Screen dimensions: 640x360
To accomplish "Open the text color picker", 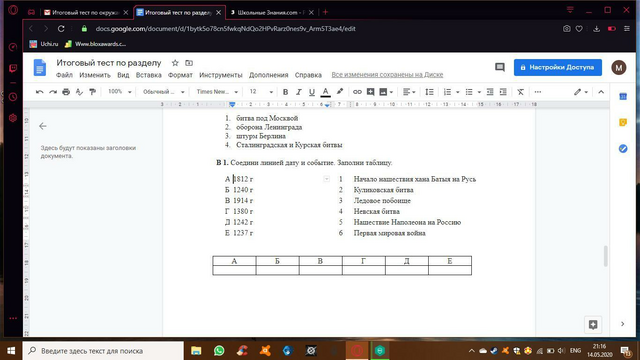I will pyautogui.click(x=325, y=92).
